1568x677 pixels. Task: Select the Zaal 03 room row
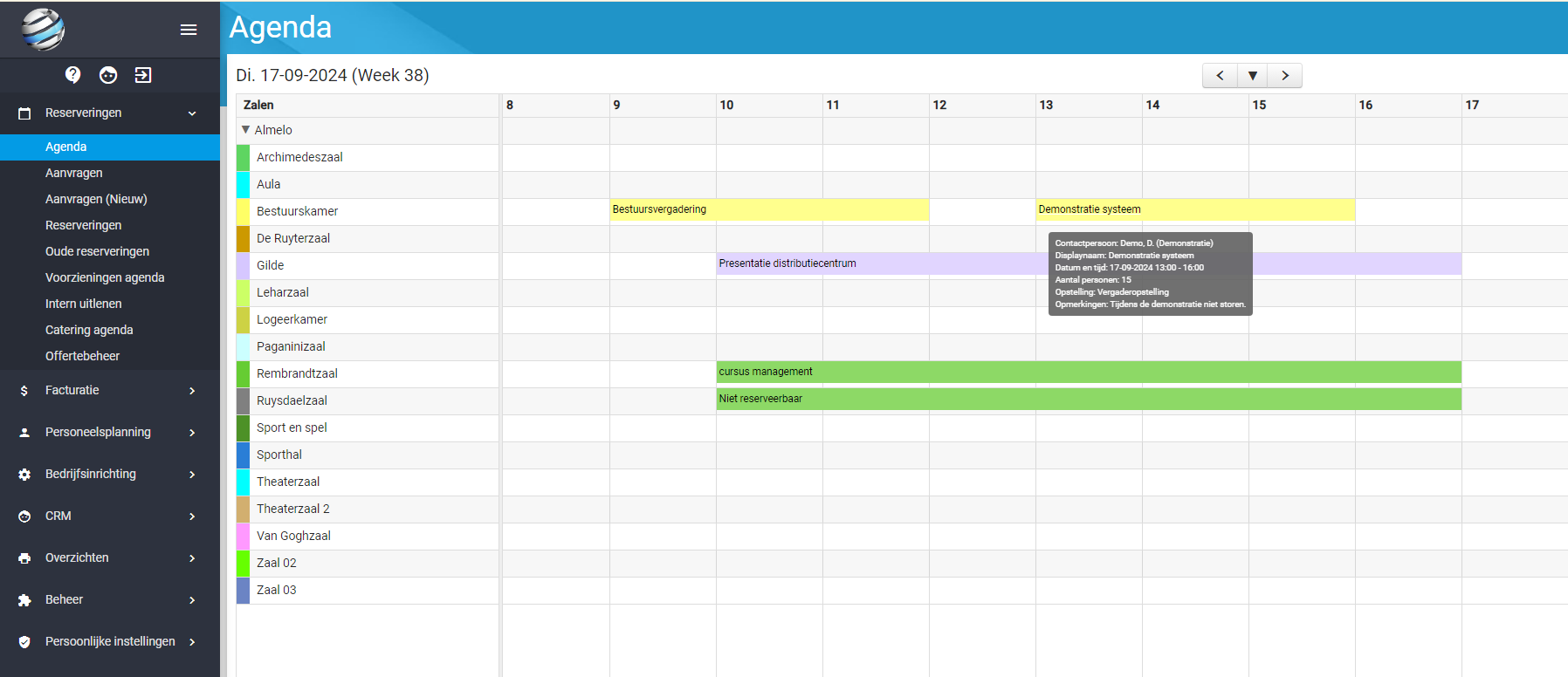coord(368,591)
